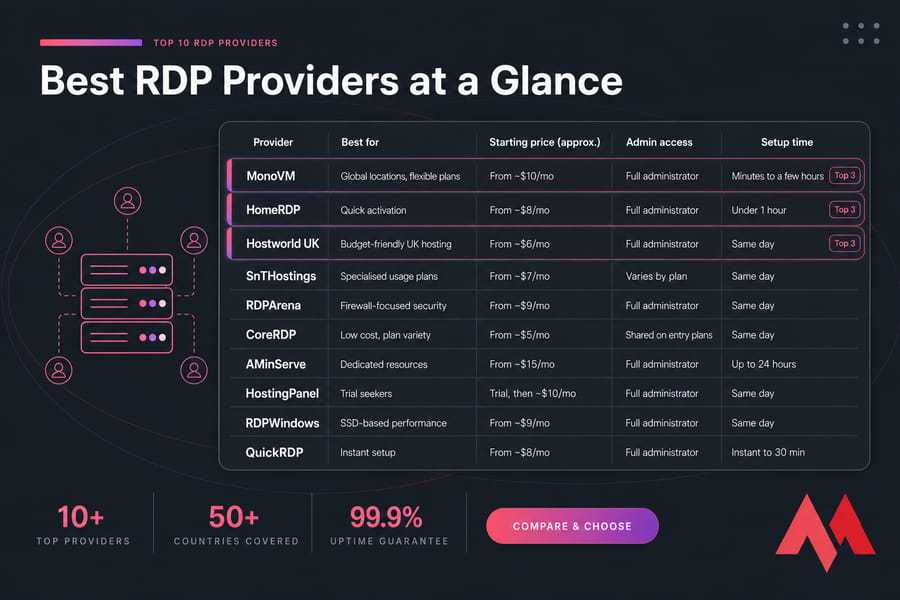
Task: Click 'Instant setup' cell
Action: click(368, 452)
